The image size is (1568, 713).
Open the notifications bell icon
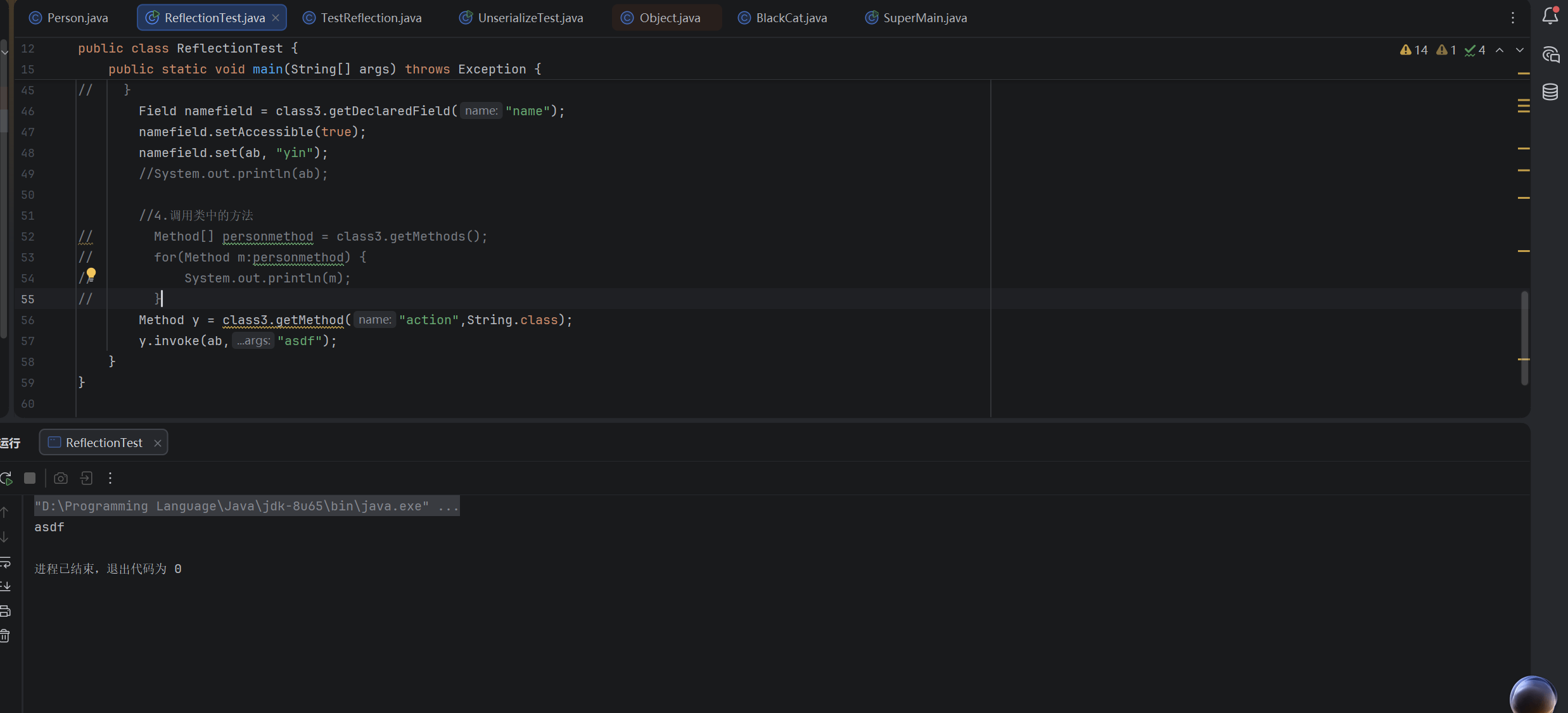point(1550,15)
